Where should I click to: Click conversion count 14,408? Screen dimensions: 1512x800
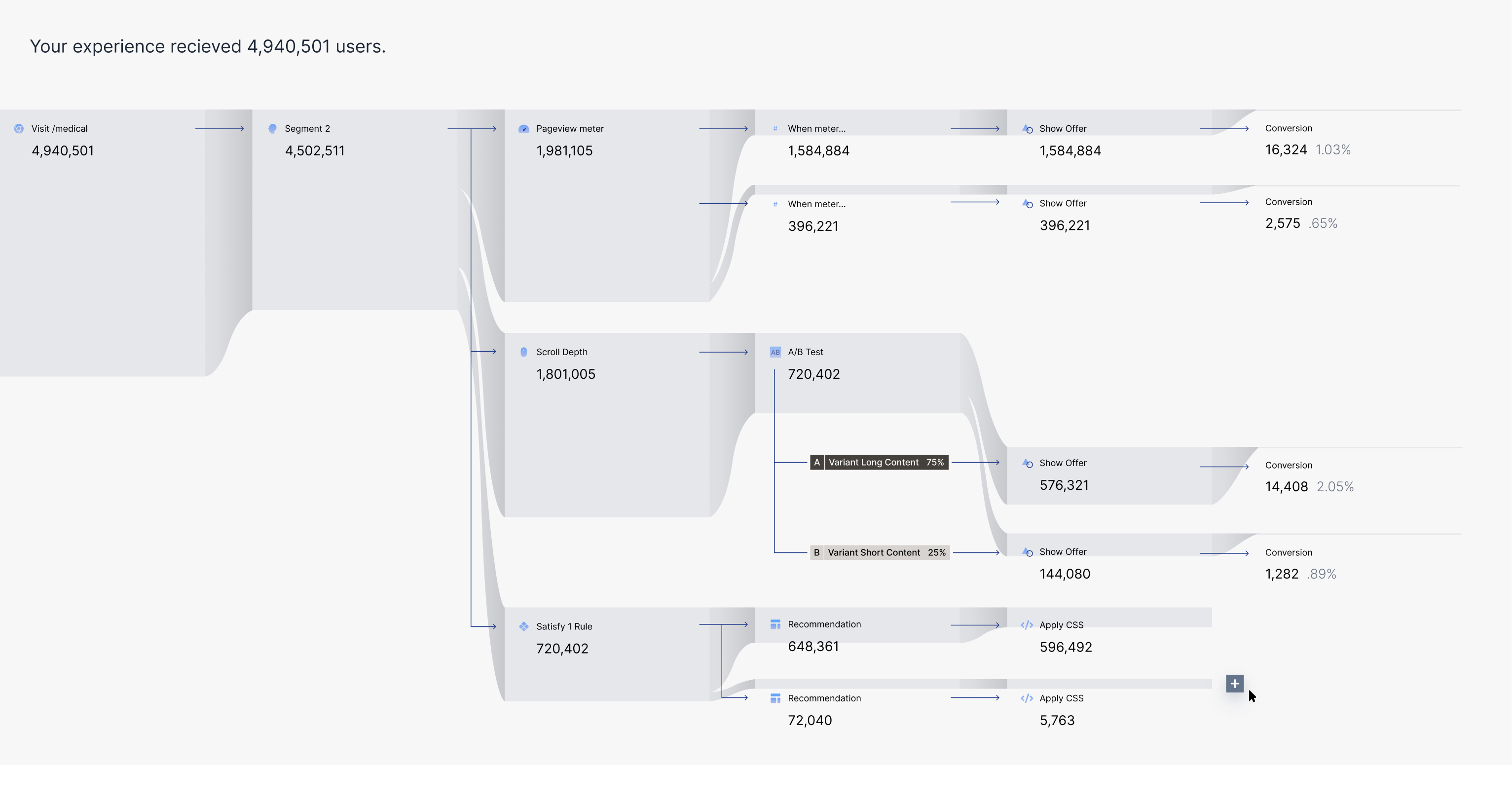[x=1286, y=487]
